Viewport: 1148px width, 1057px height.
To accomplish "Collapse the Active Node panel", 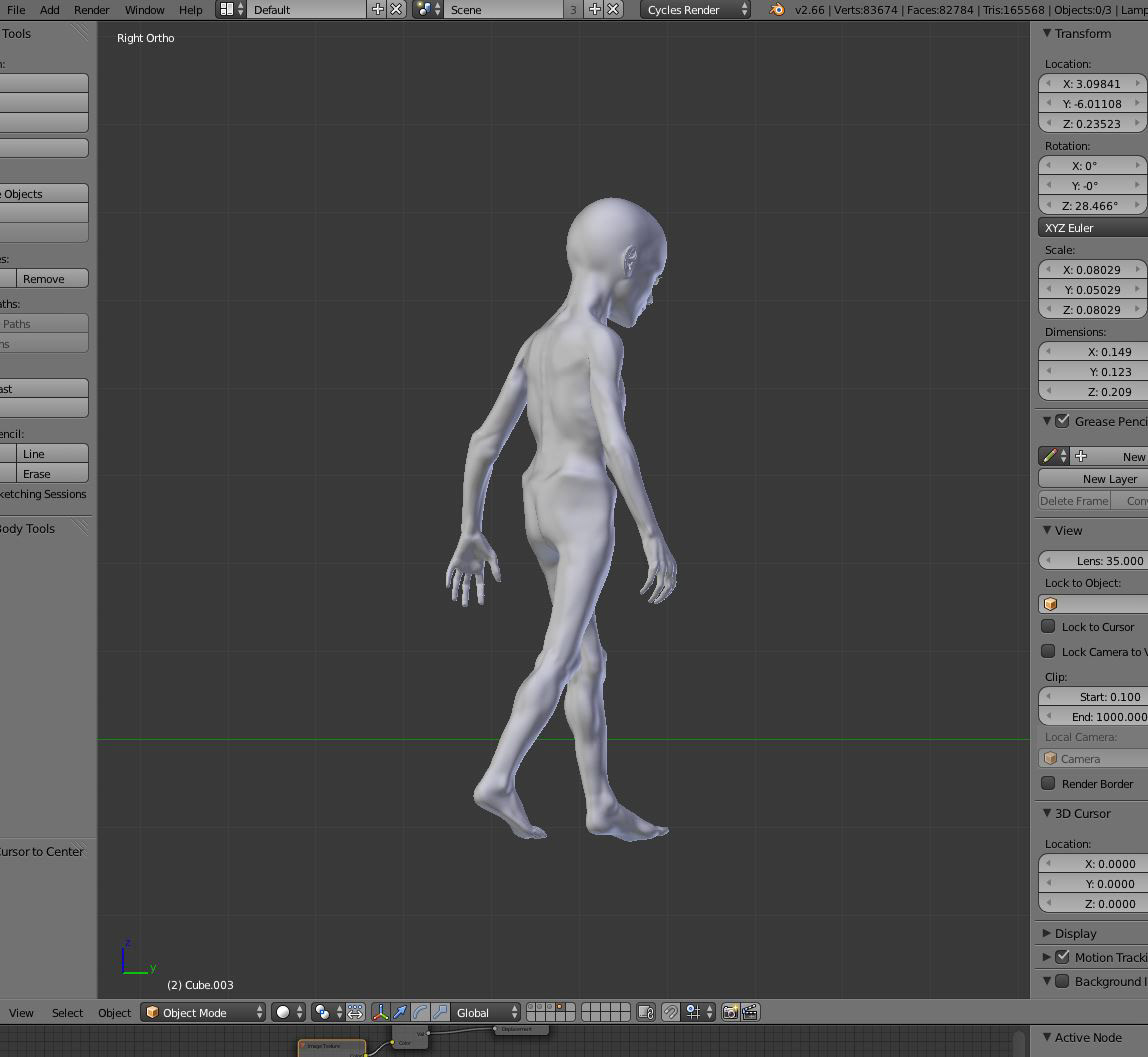I will (x=1047, y=1037).
